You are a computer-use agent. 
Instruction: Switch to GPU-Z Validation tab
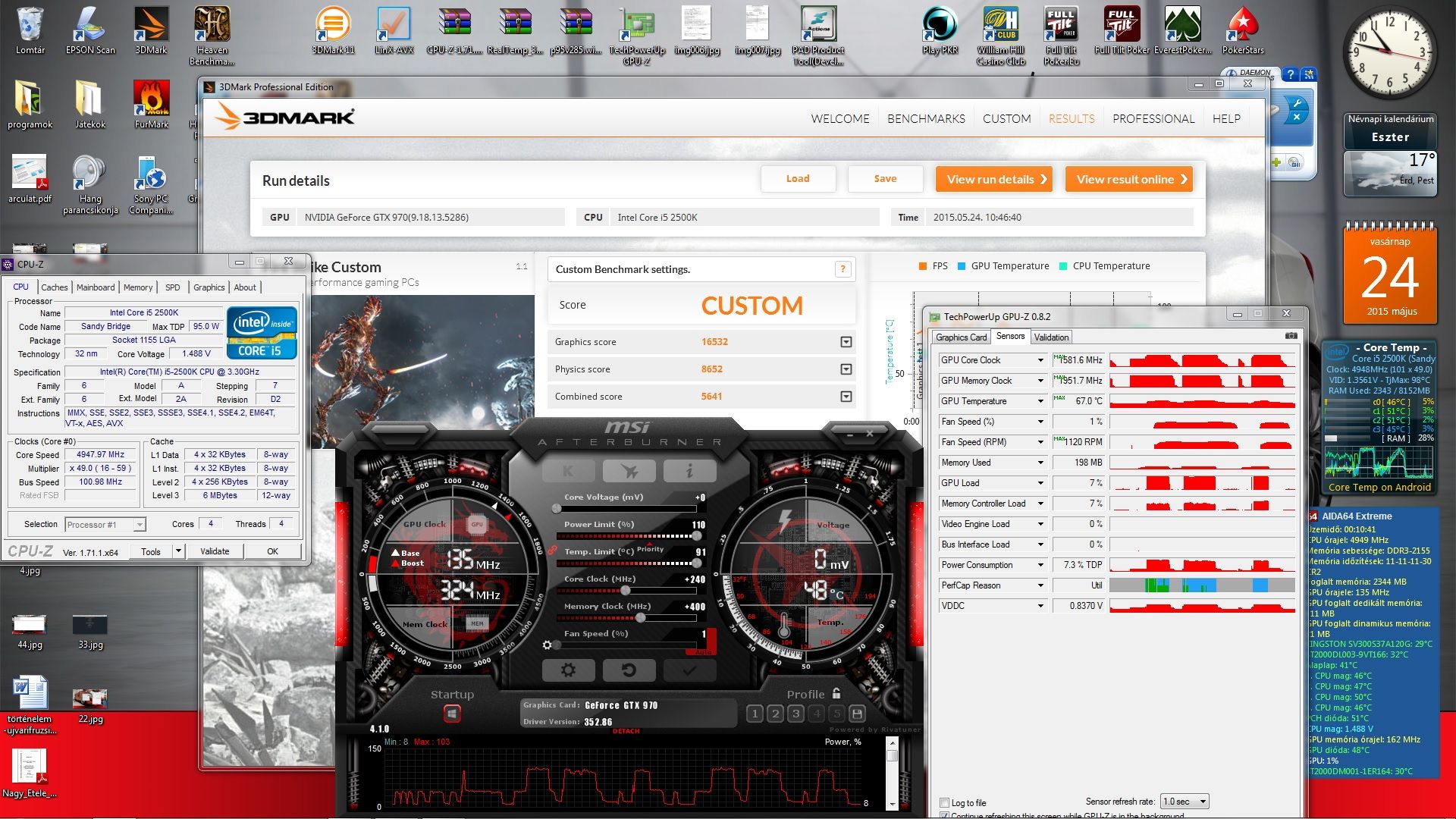[1051, 337]
